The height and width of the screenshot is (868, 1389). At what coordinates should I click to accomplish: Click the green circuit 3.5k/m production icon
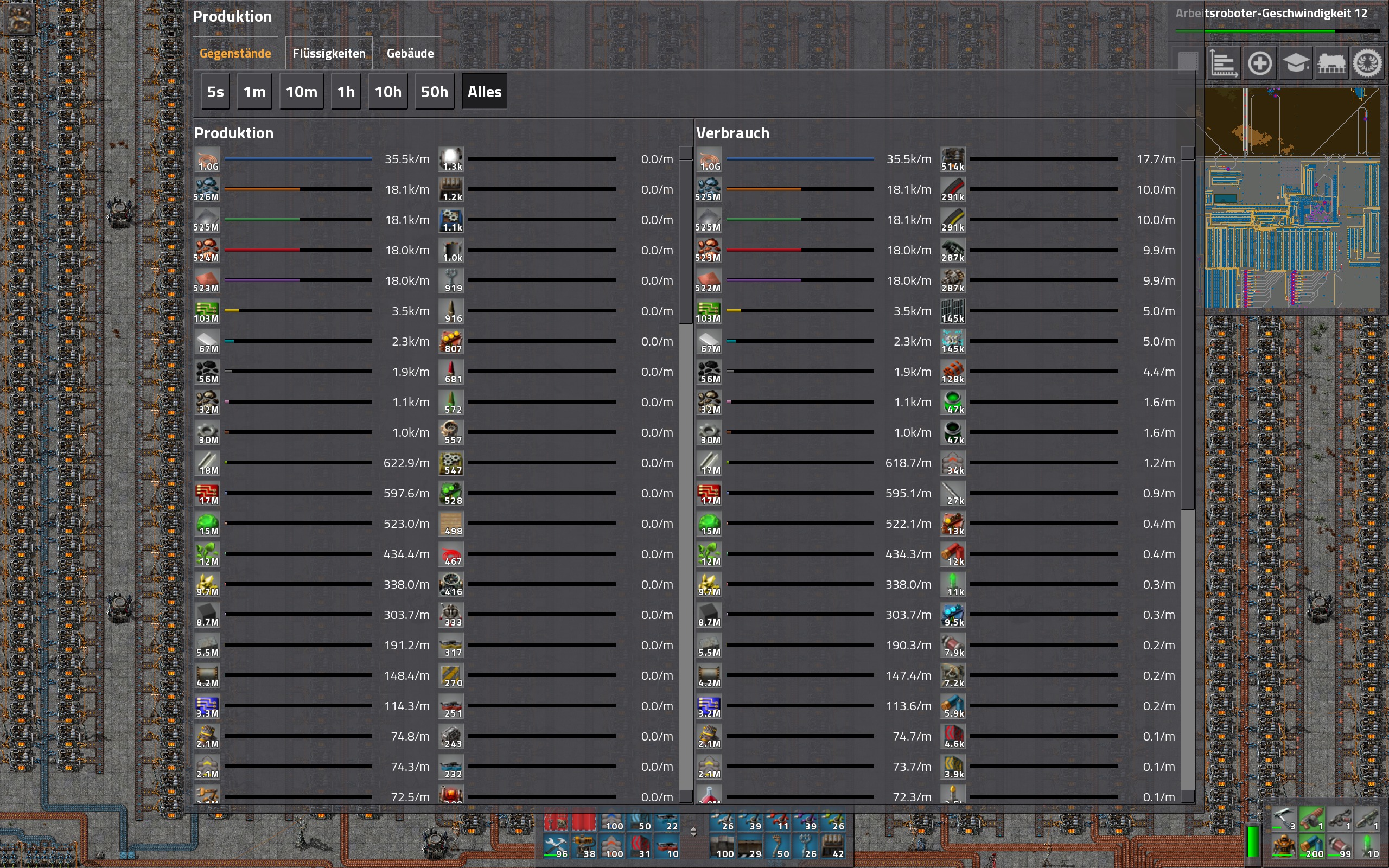point(207,311)
